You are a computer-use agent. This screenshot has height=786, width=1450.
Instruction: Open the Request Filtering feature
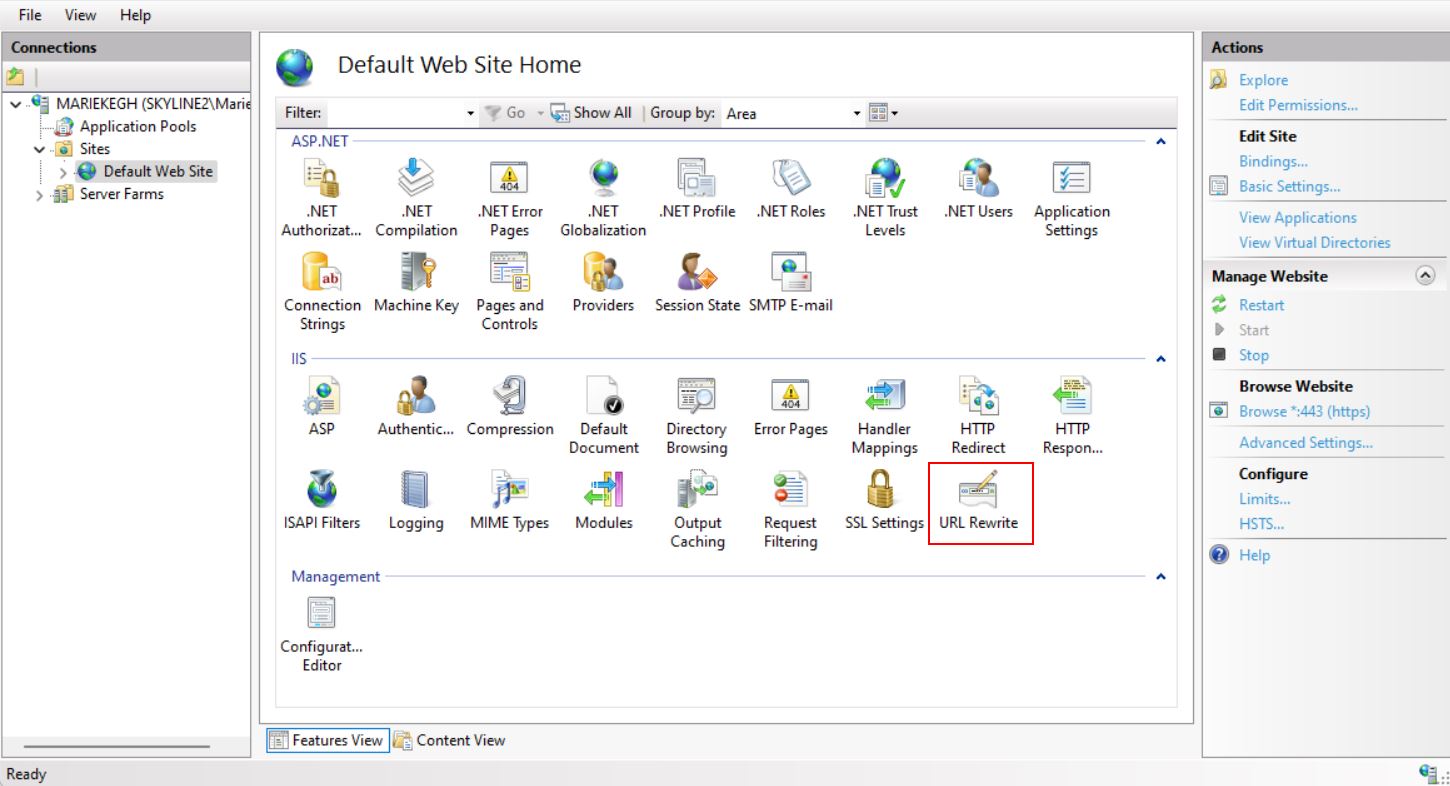tap(791, 510)
